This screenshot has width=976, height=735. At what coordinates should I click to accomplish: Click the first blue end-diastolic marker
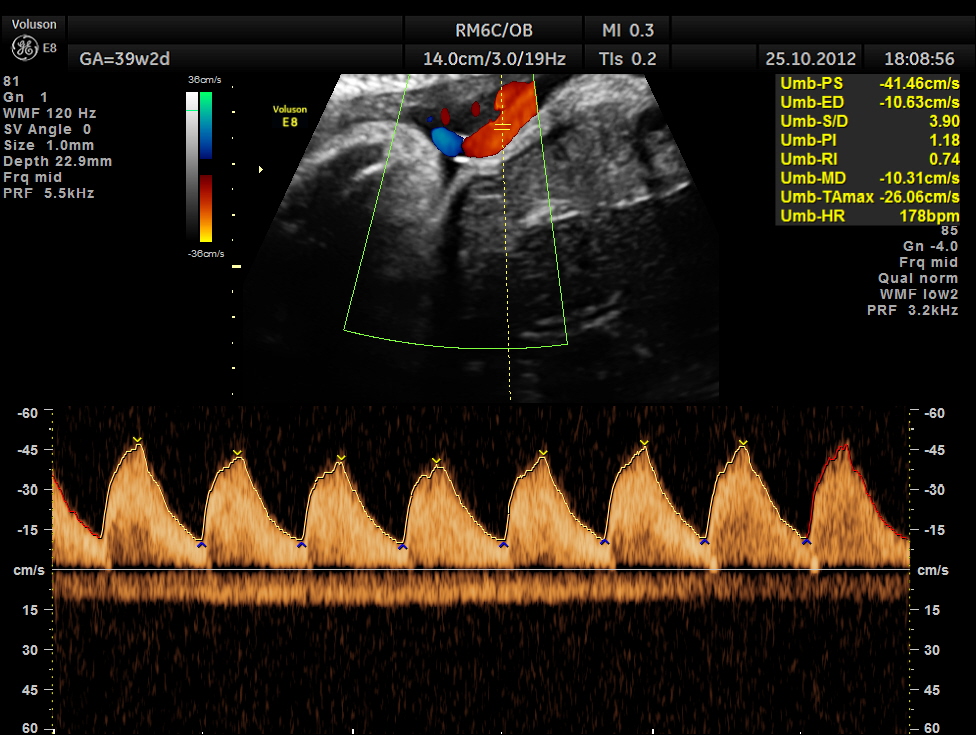coord(201,544)
